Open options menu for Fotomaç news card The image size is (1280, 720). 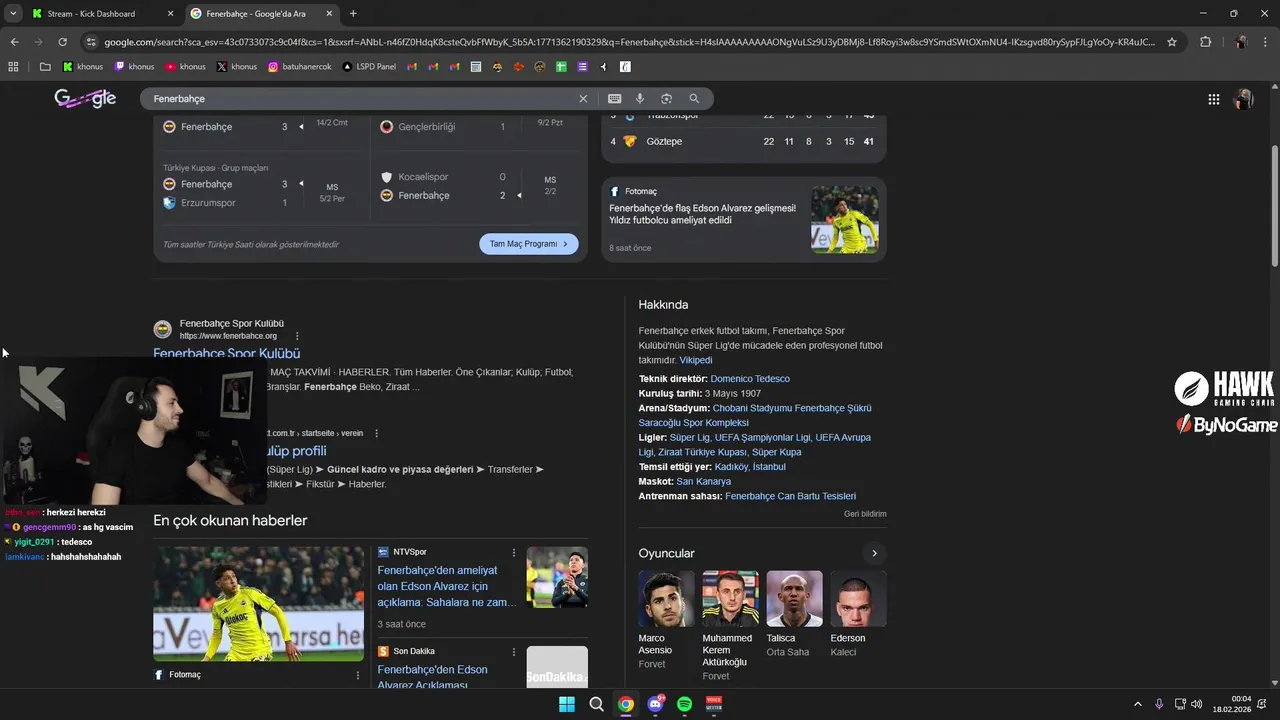358,675
